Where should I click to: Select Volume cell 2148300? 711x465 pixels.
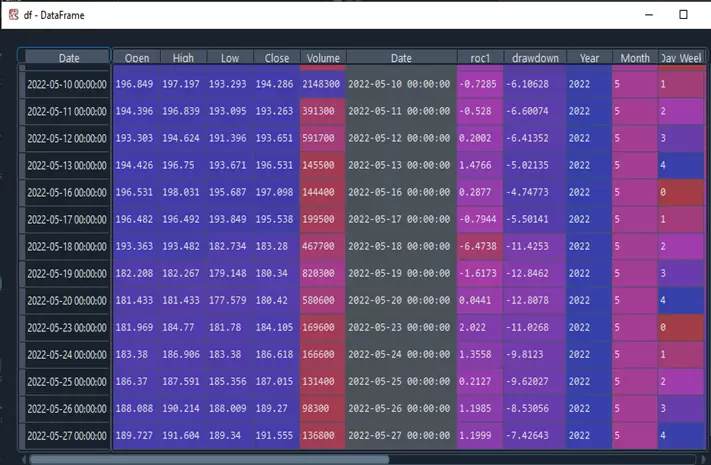(x=323, y=84)
